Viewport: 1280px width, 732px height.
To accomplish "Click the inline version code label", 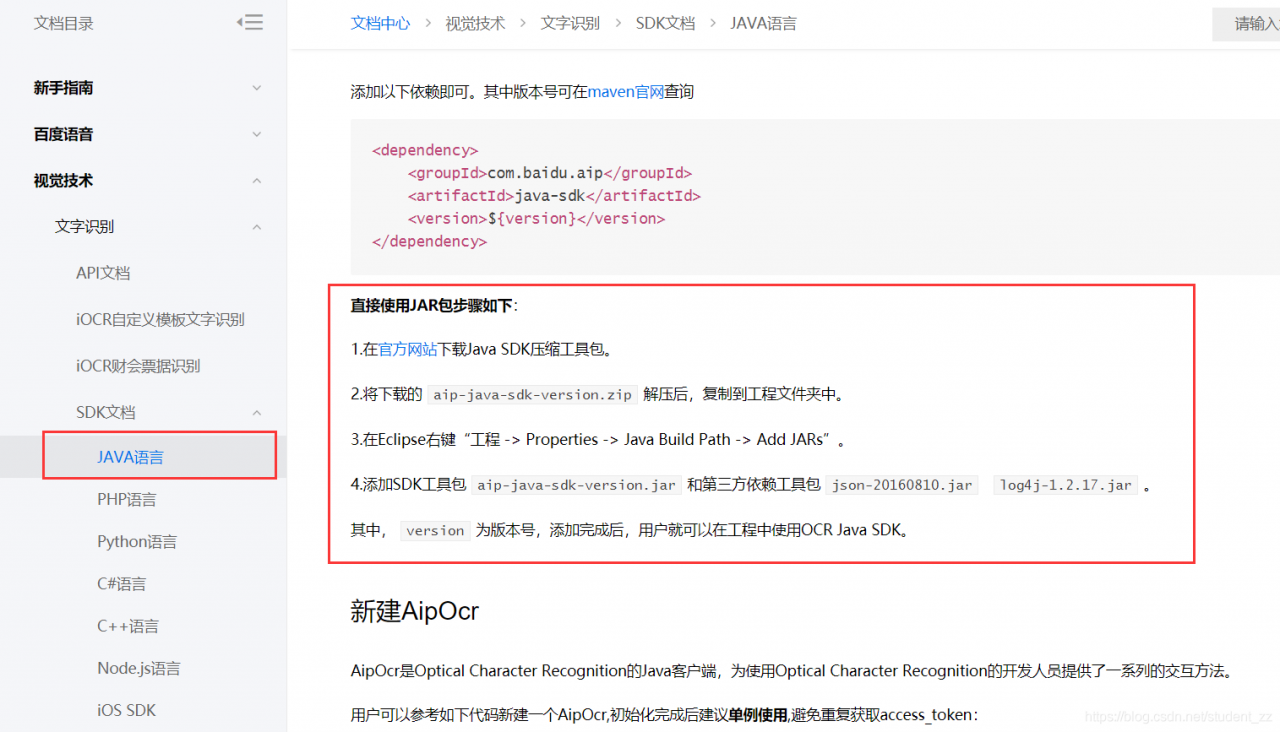I will tap(435, 531).
